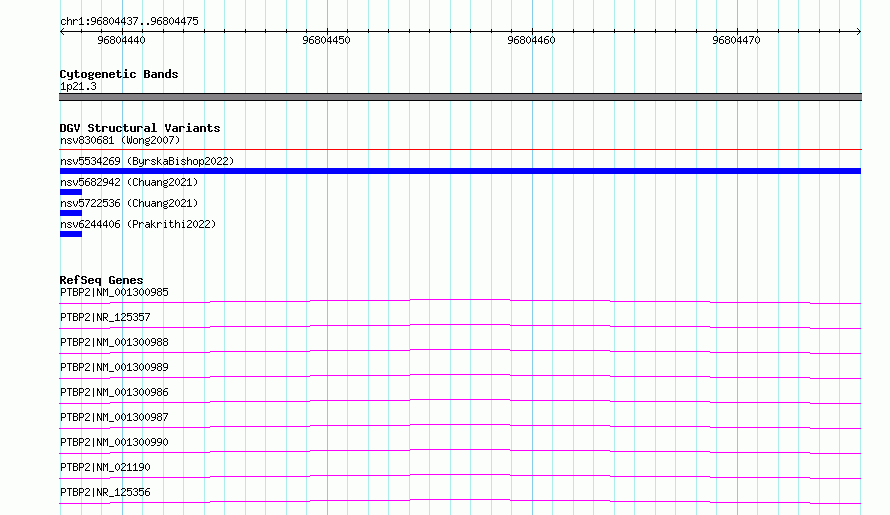Click the short blue bar under nsv6244406
The image size is (890, 515).
pos(71,234)
